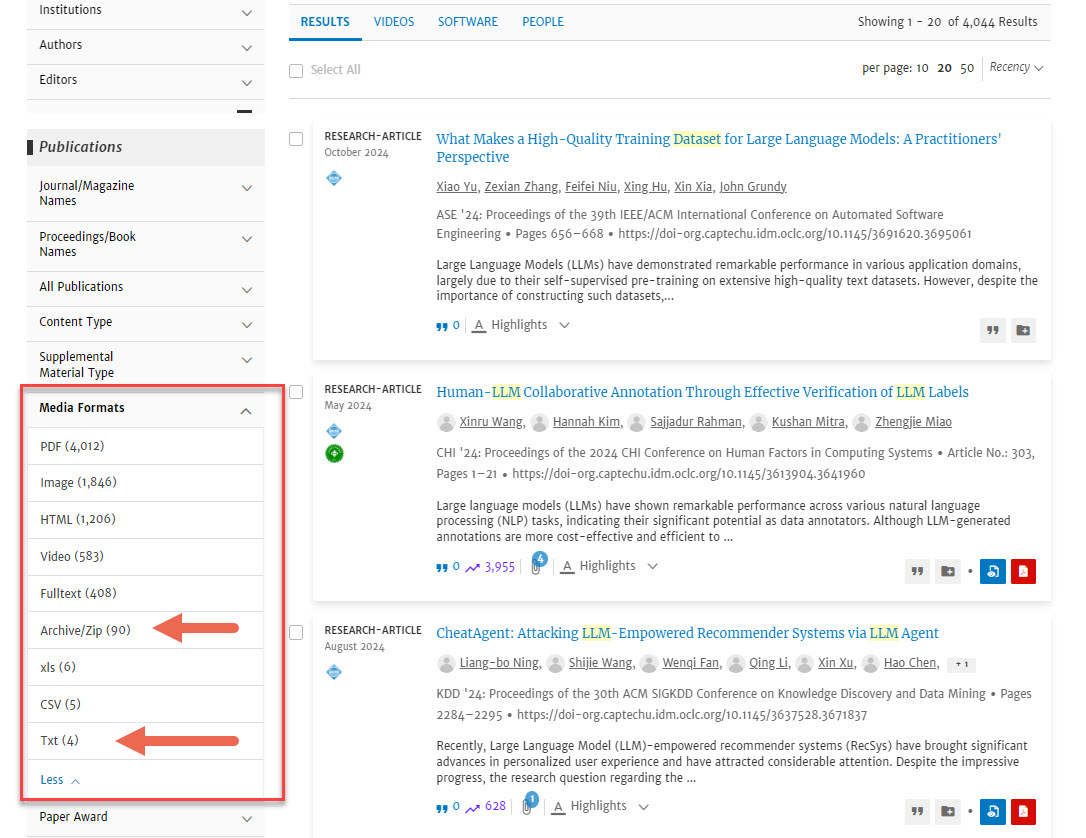The height and width of the screenshot is (838, 1086).
Task: Open the PEOPLE tab
Action: (x=542, y=22)
